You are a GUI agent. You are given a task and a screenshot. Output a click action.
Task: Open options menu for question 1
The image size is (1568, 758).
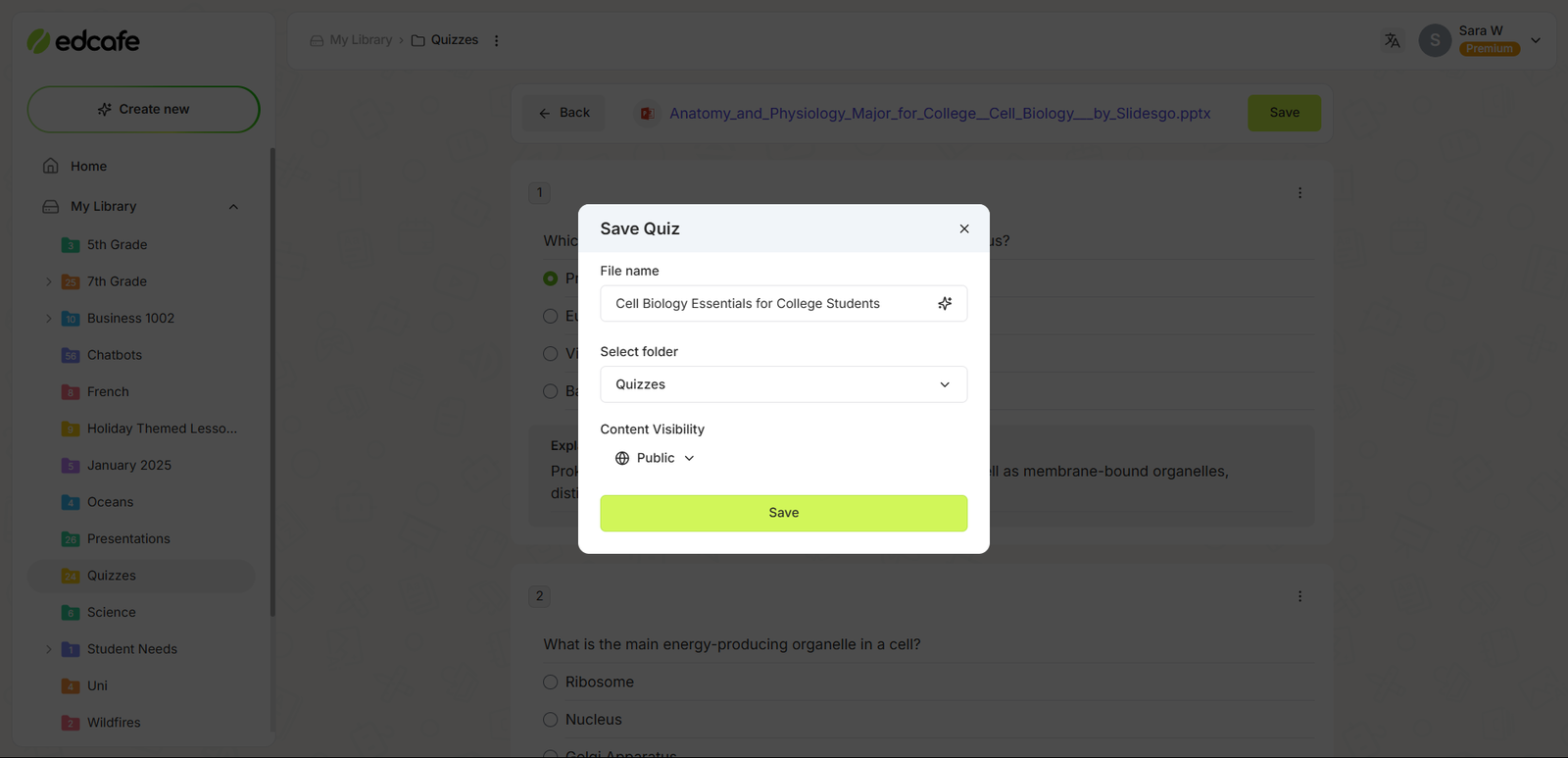coord(1299,193)
